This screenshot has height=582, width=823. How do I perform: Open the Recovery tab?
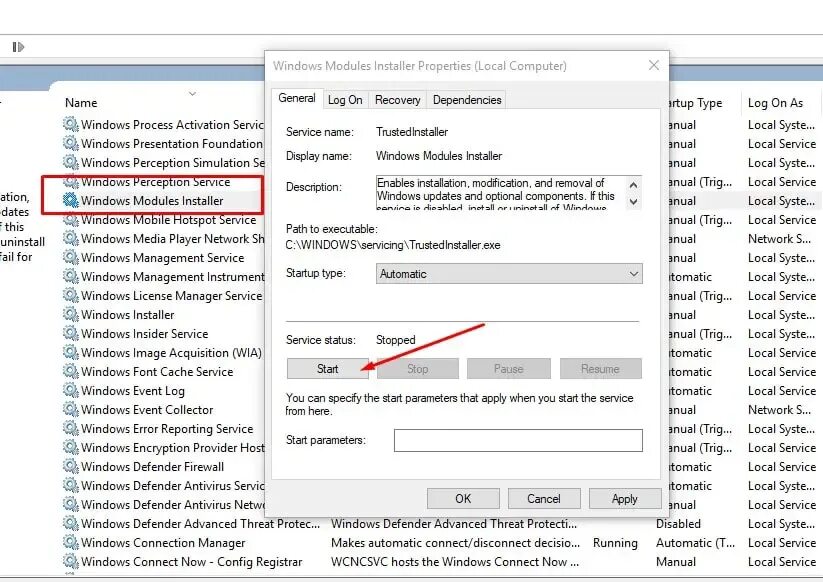397,100
